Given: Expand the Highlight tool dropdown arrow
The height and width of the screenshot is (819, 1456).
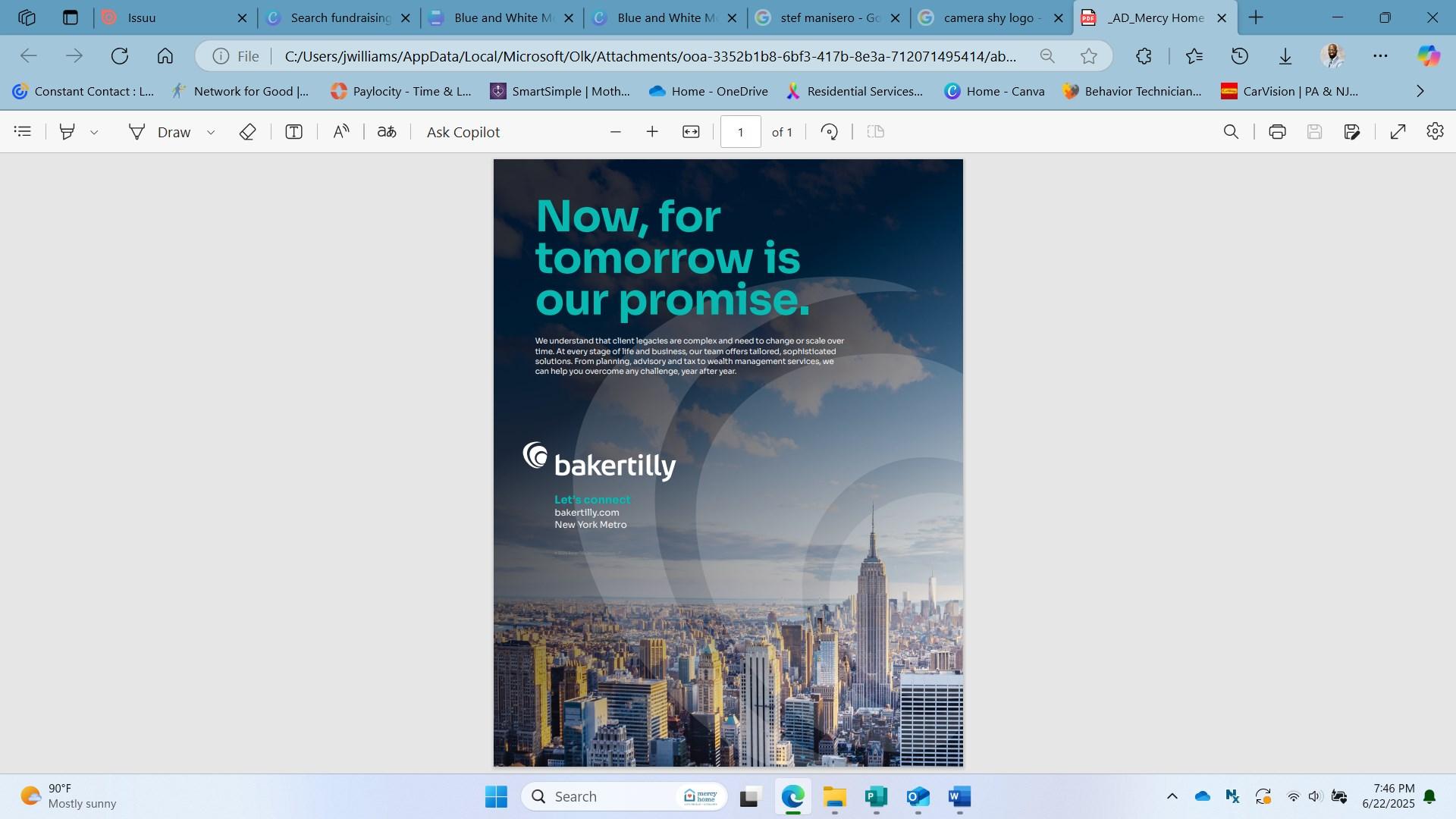Looking at the screenshot, I should [94, 132].
